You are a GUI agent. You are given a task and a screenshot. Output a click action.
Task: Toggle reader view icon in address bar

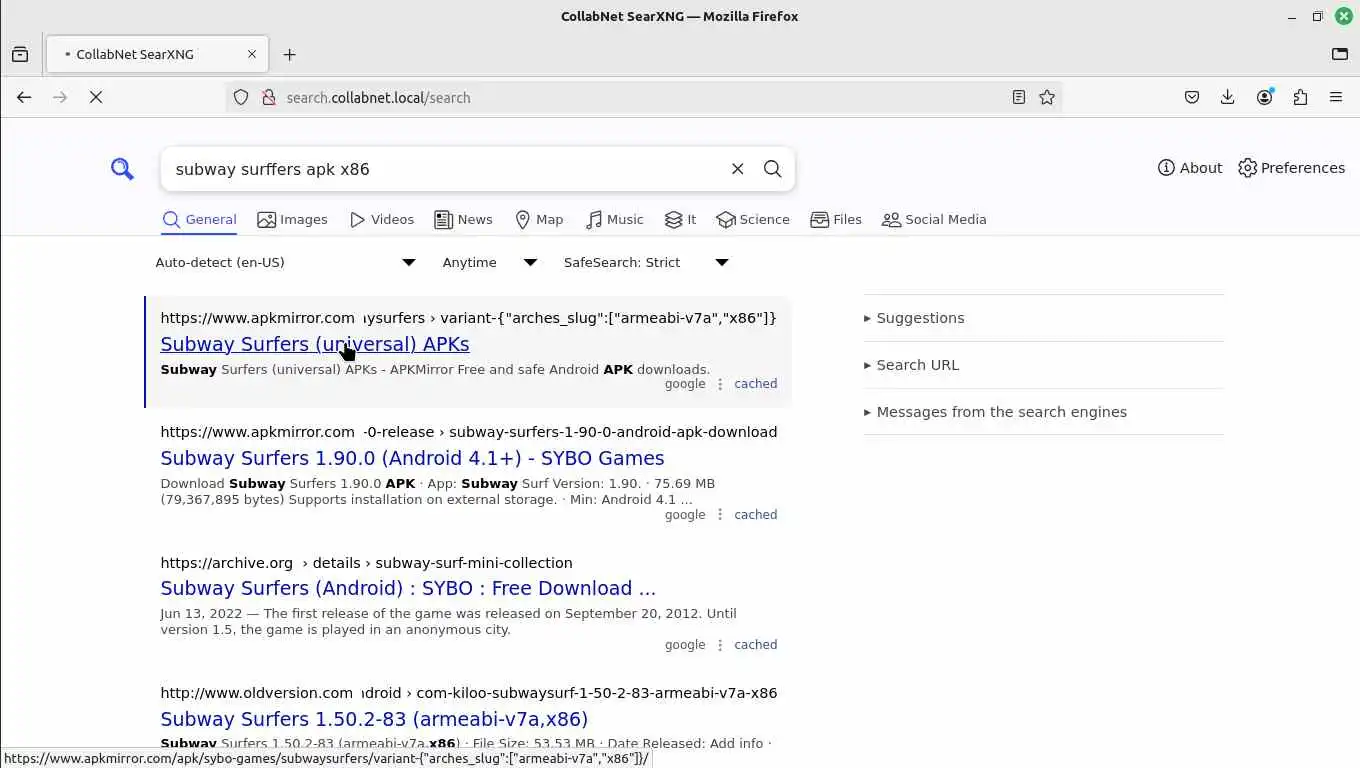(x=1018, y=97)
